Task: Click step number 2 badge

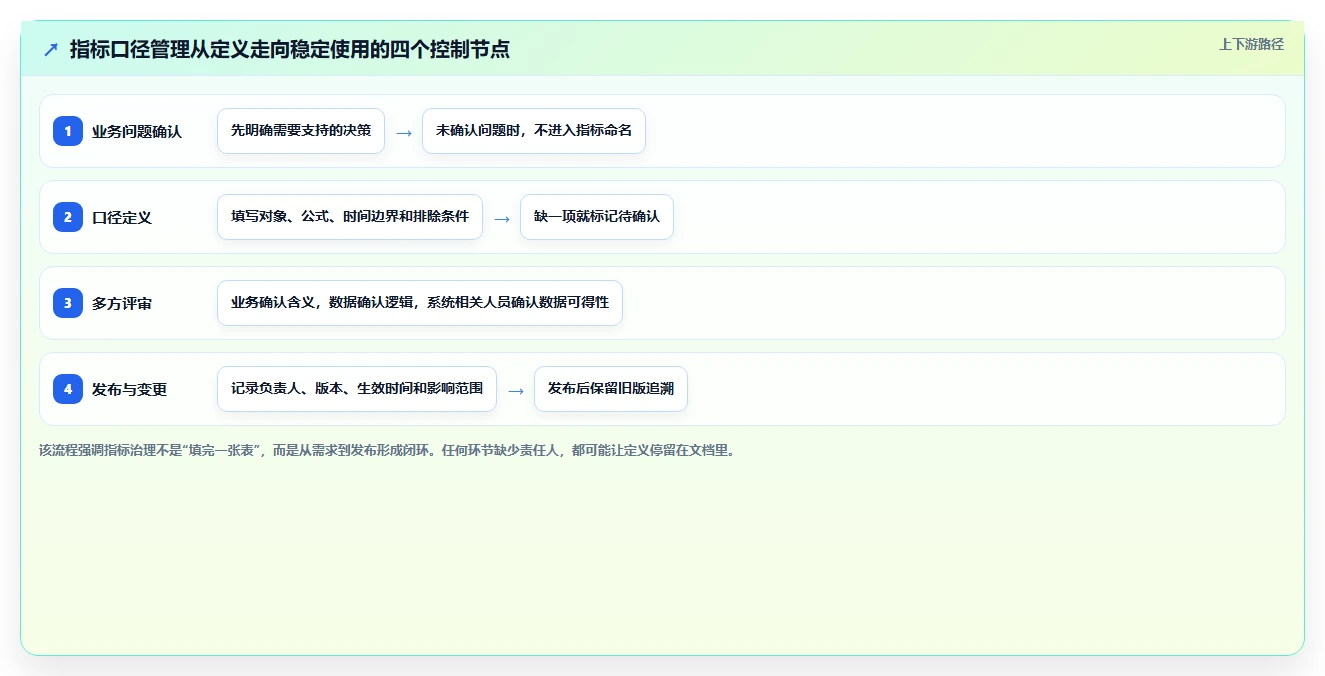Action: (68, 217)
